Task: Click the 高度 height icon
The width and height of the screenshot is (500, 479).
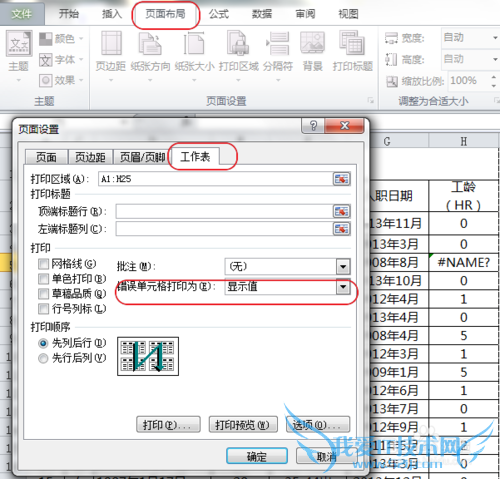Action: (x=391, y=60)
